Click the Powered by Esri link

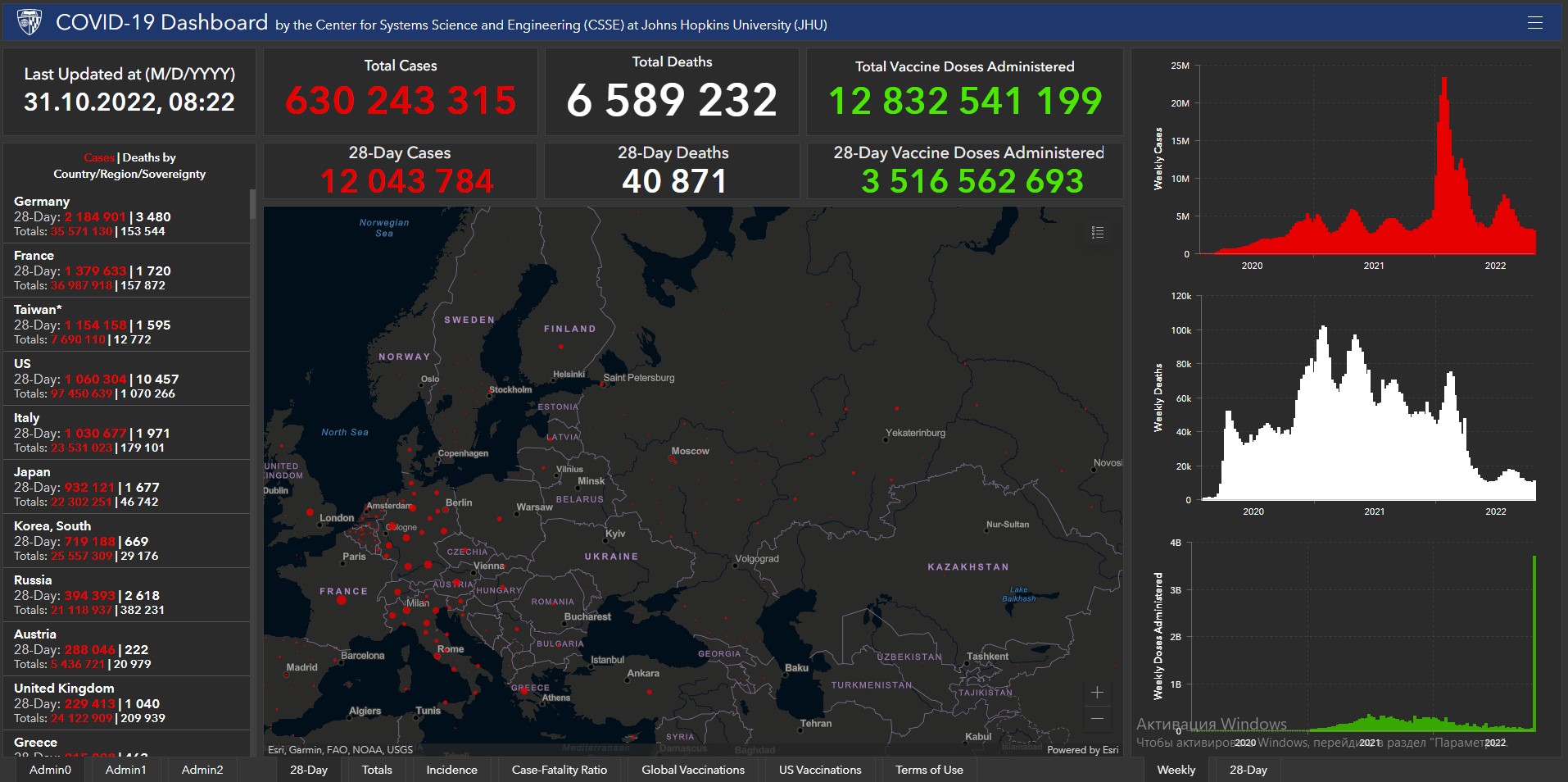click(1082, 750)
